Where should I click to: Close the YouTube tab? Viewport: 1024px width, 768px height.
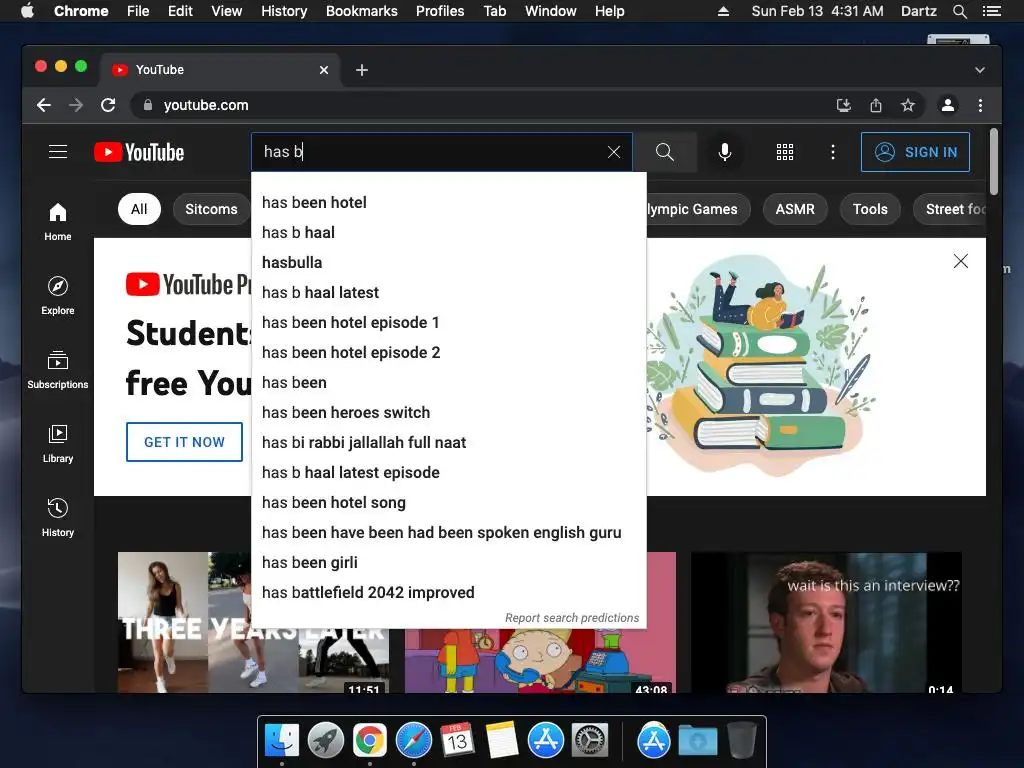(324, 70)
